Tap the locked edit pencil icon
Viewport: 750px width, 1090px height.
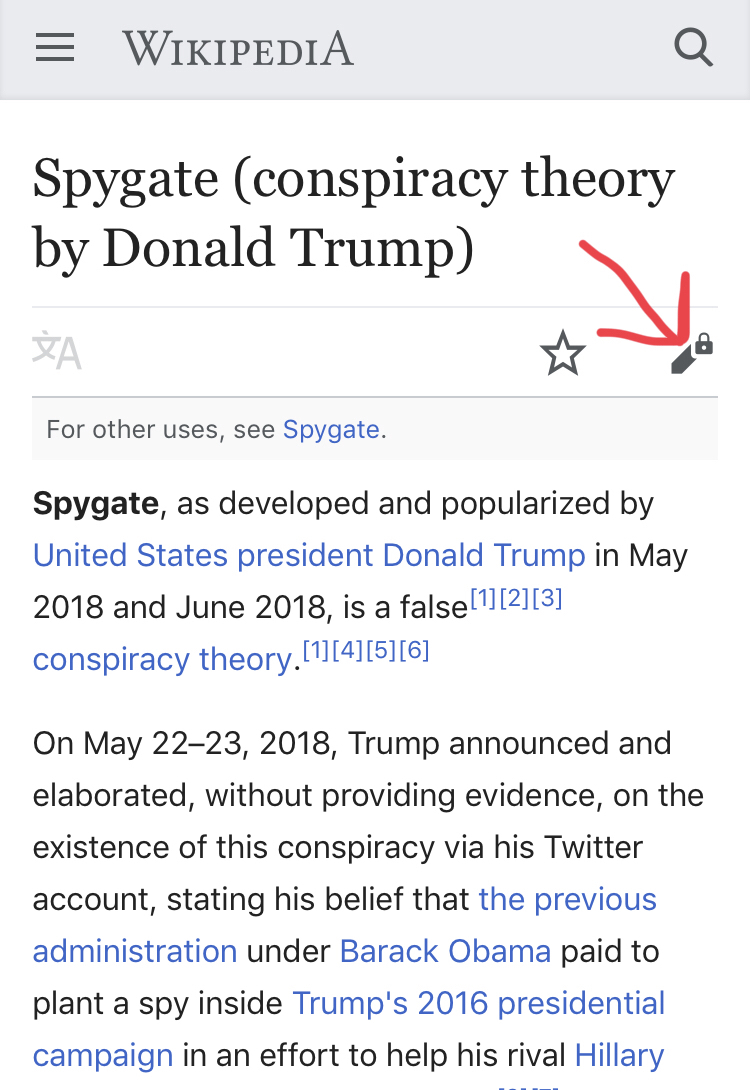pos(692,353)
